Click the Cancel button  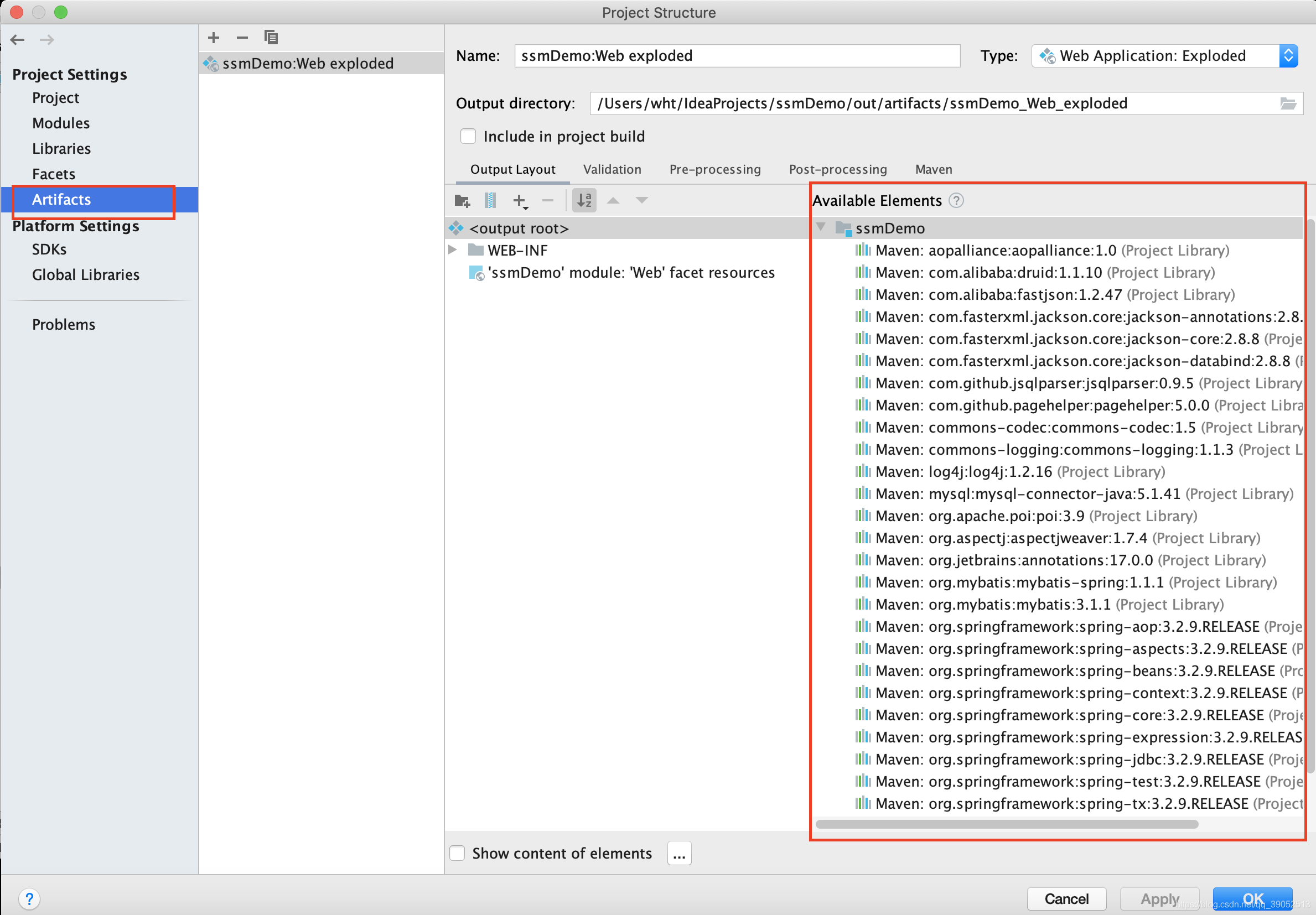click(1065, 898)
